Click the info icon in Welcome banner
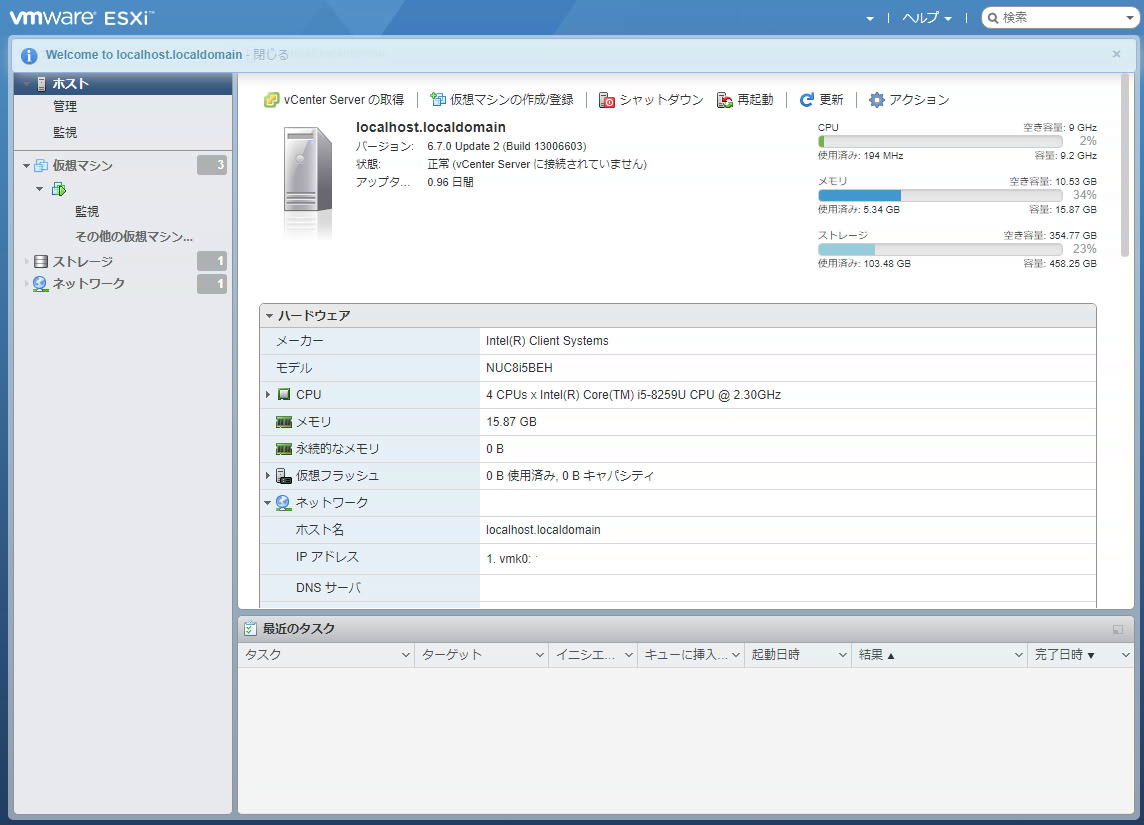1144x825 pixels. [x=29, y=55]
